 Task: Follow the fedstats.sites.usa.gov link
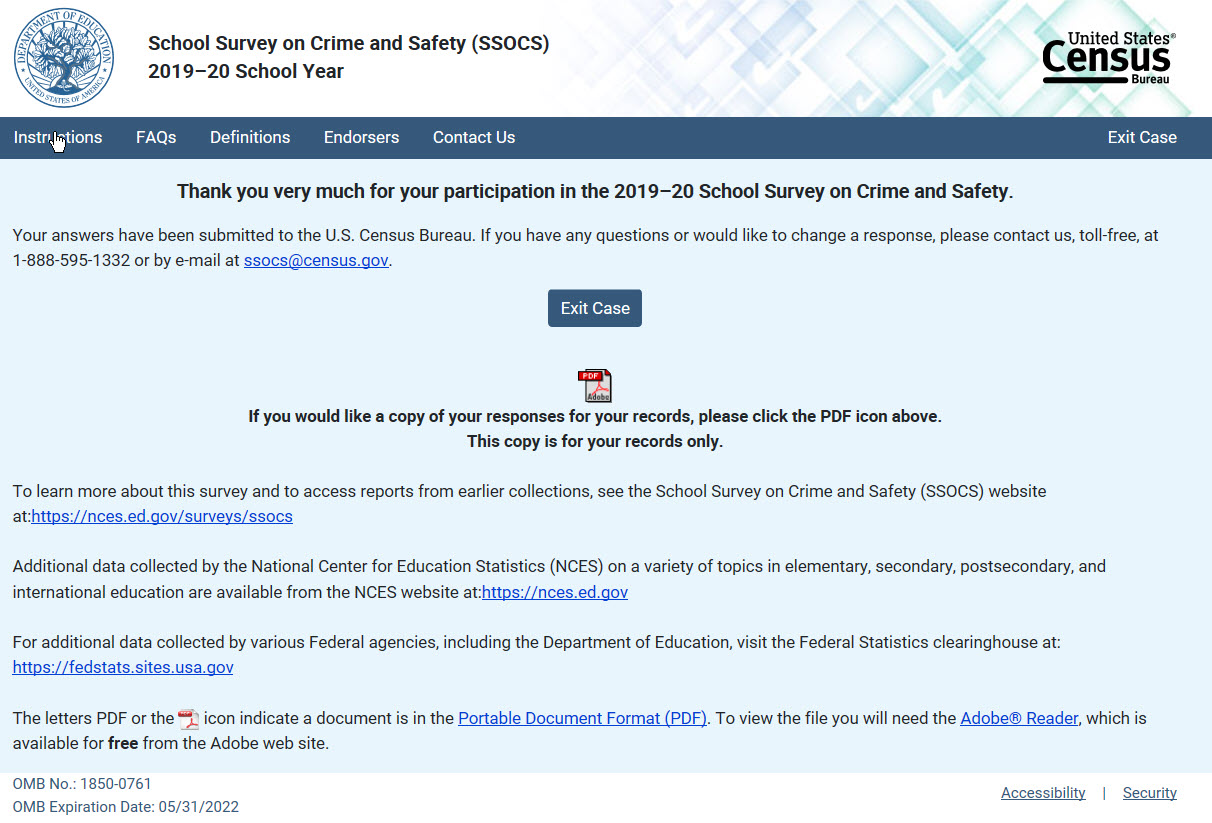pos(123,667)
